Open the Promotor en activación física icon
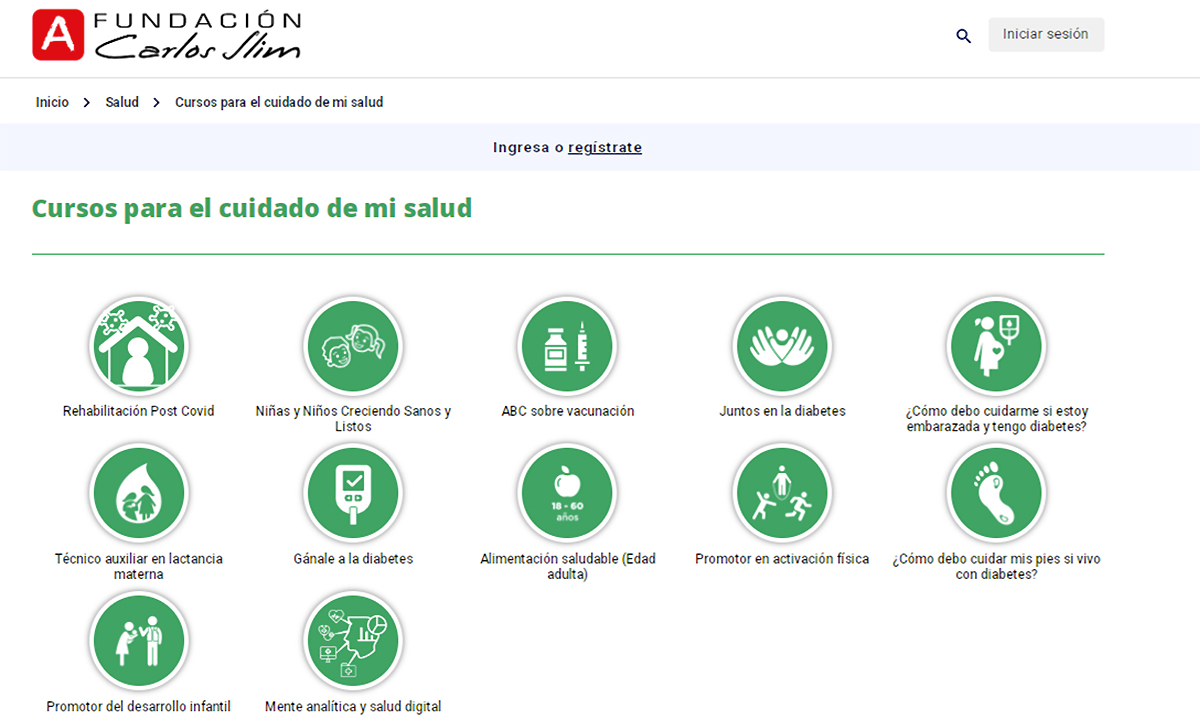 781,493
